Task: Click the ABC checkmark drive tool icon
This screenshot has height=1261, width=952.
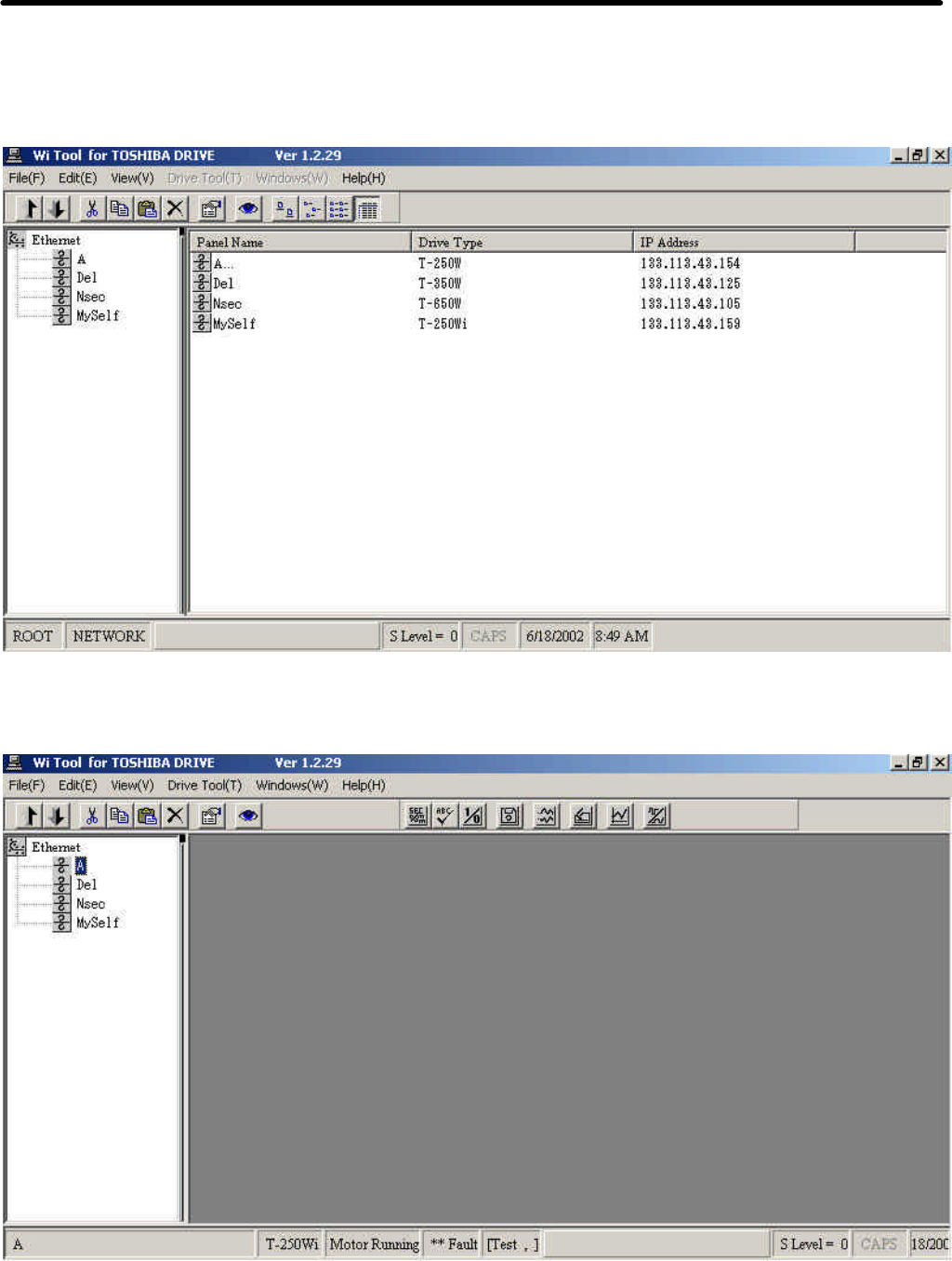Action: pos(445,816)
